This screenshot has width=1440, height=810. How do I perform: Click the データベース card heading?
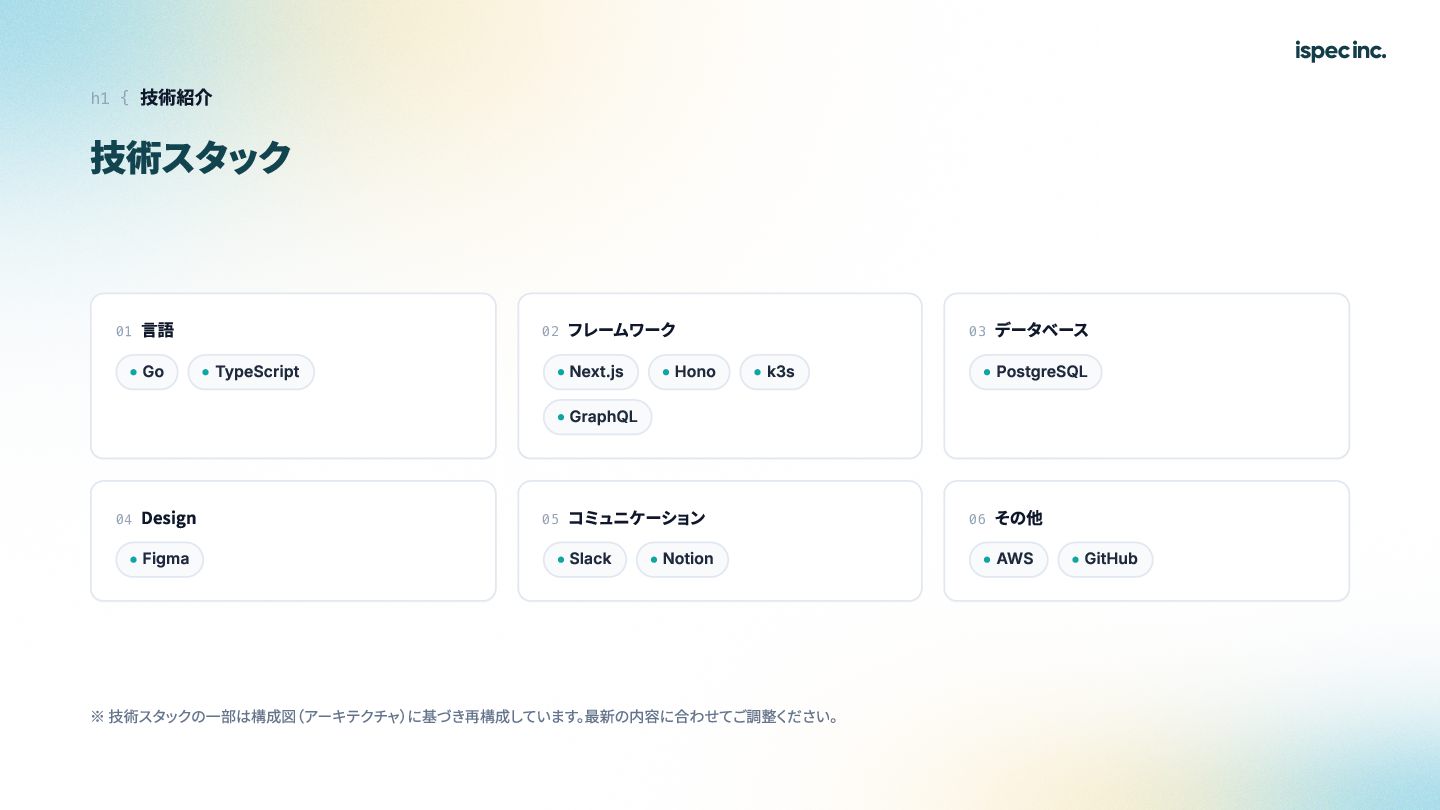pyautogui.click(x=1041, y=330)
